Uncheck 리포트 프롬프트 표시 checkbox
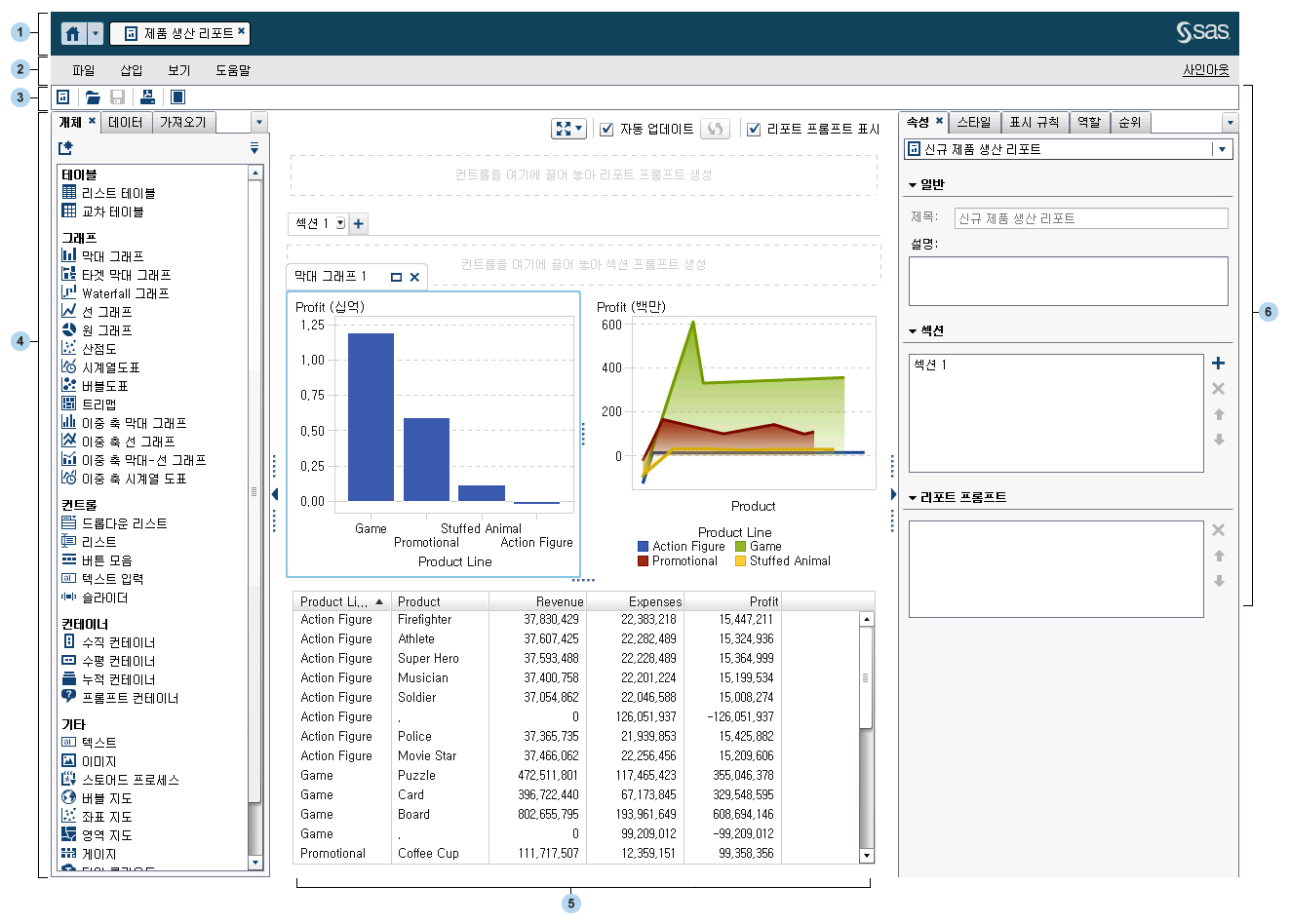This screenshot has height=924, width=1290. pos(754,129)
